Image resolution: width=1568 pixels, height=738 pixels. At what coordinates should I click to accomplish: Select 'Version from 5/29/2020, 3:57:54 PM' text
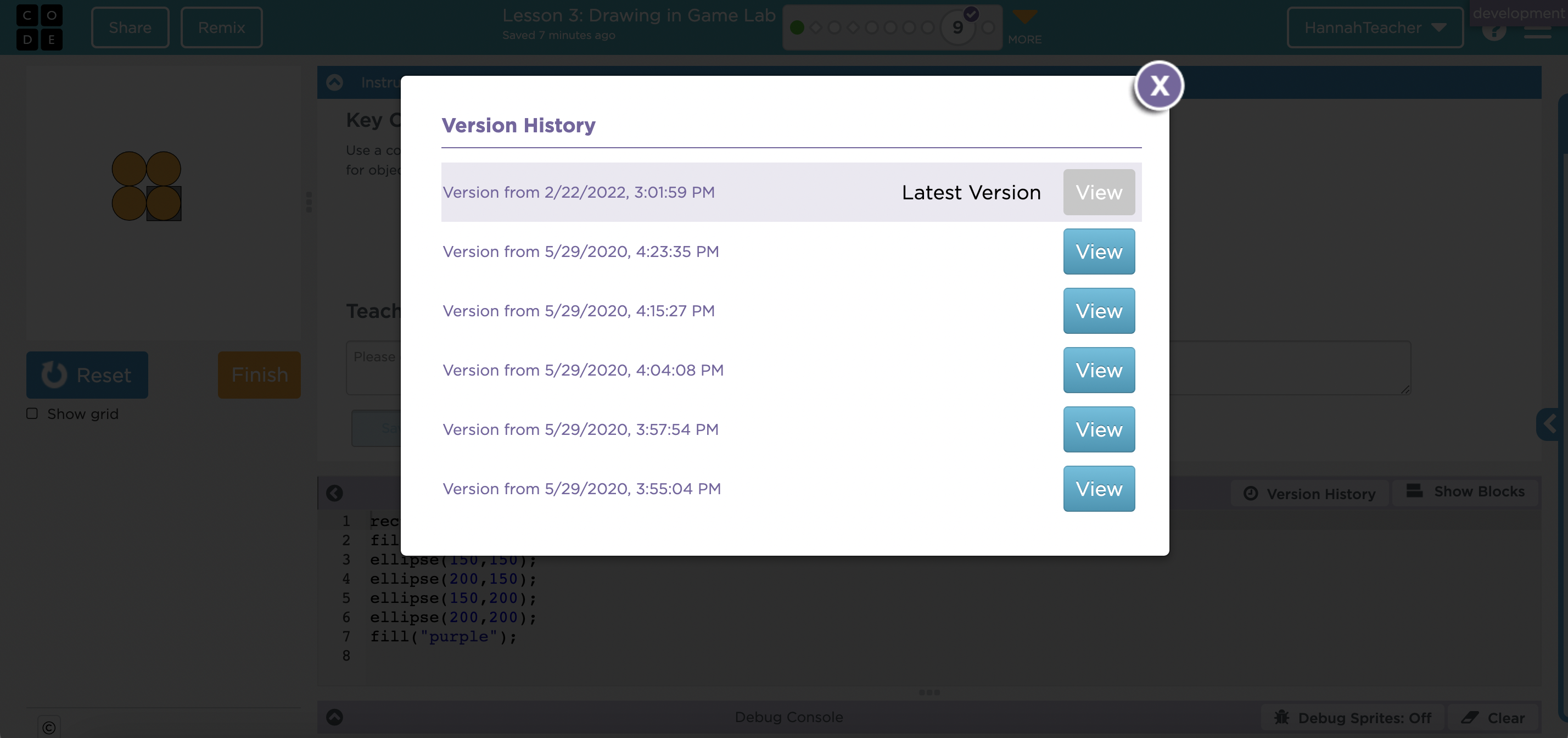(581, 429)
